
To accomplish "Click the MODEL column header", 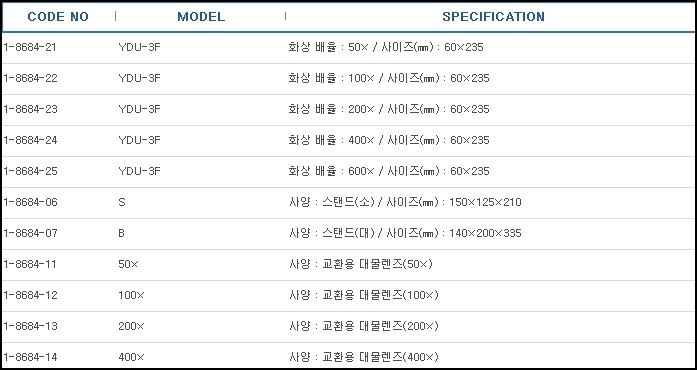I will coord(201,17).
